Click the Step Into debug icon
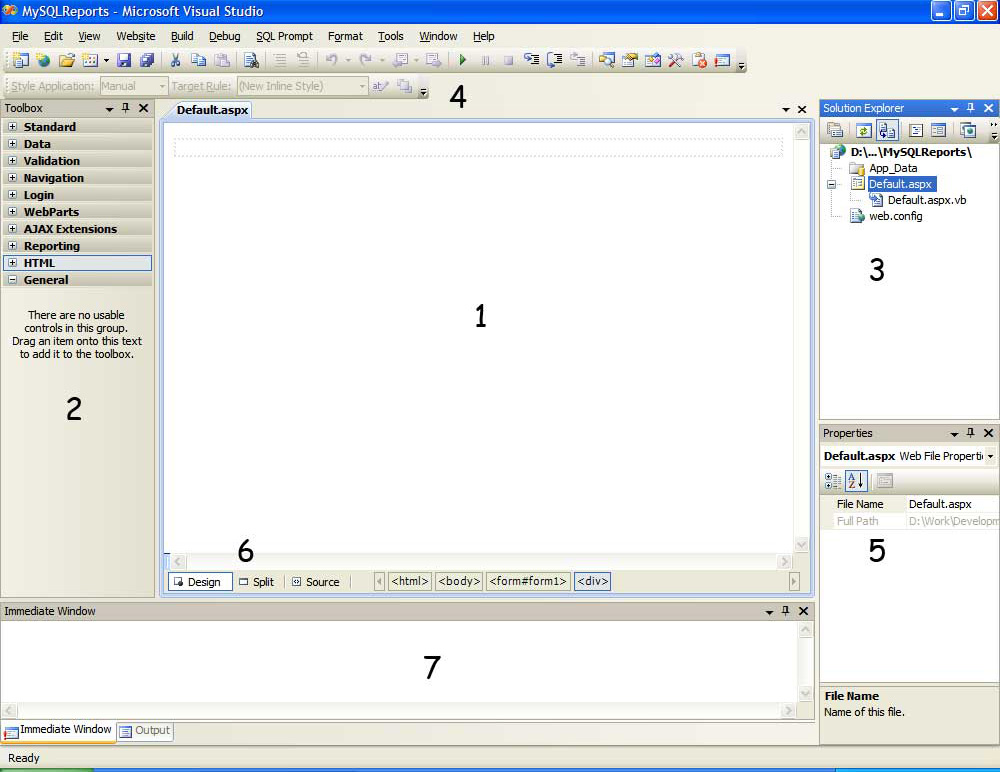The image size is (1000, 772). (x=531, y=60)
